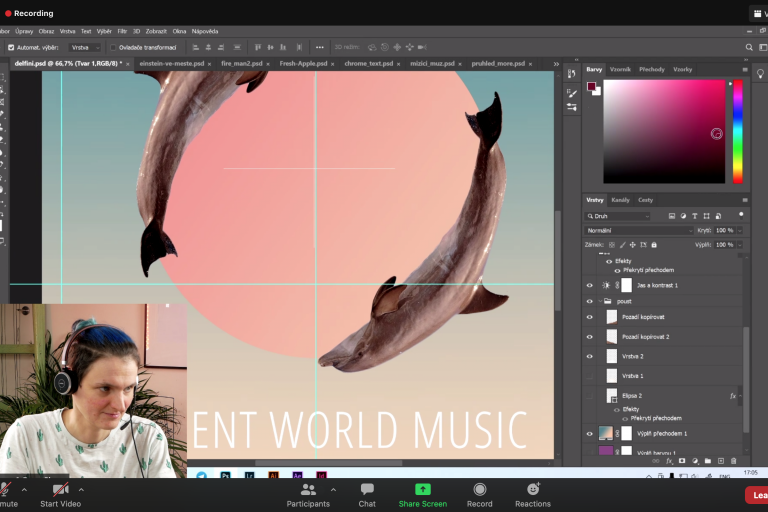This screenshot has height=512, width=768.
Task: Open the Vrstva auto-select dropdown
Action: (84, 47)
